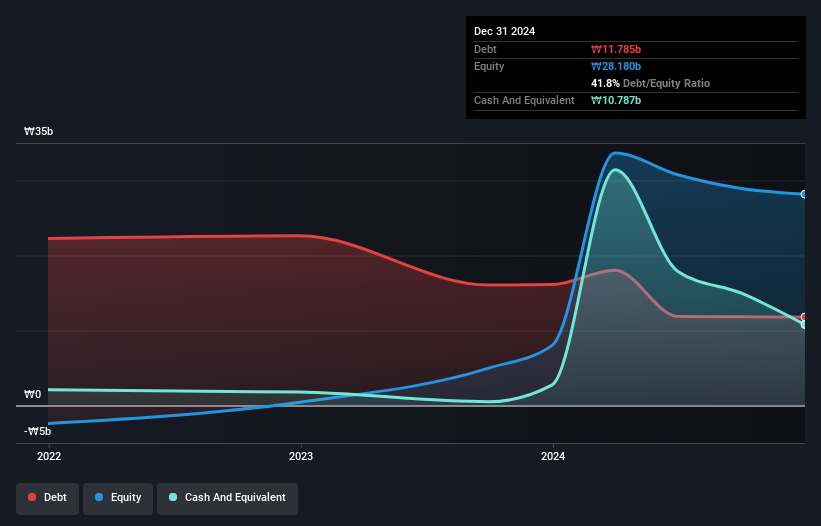Image resolution: width=821 pixels, height=526 pixels.
Task: Toggle the Equity series legend button
Action: 118,498
